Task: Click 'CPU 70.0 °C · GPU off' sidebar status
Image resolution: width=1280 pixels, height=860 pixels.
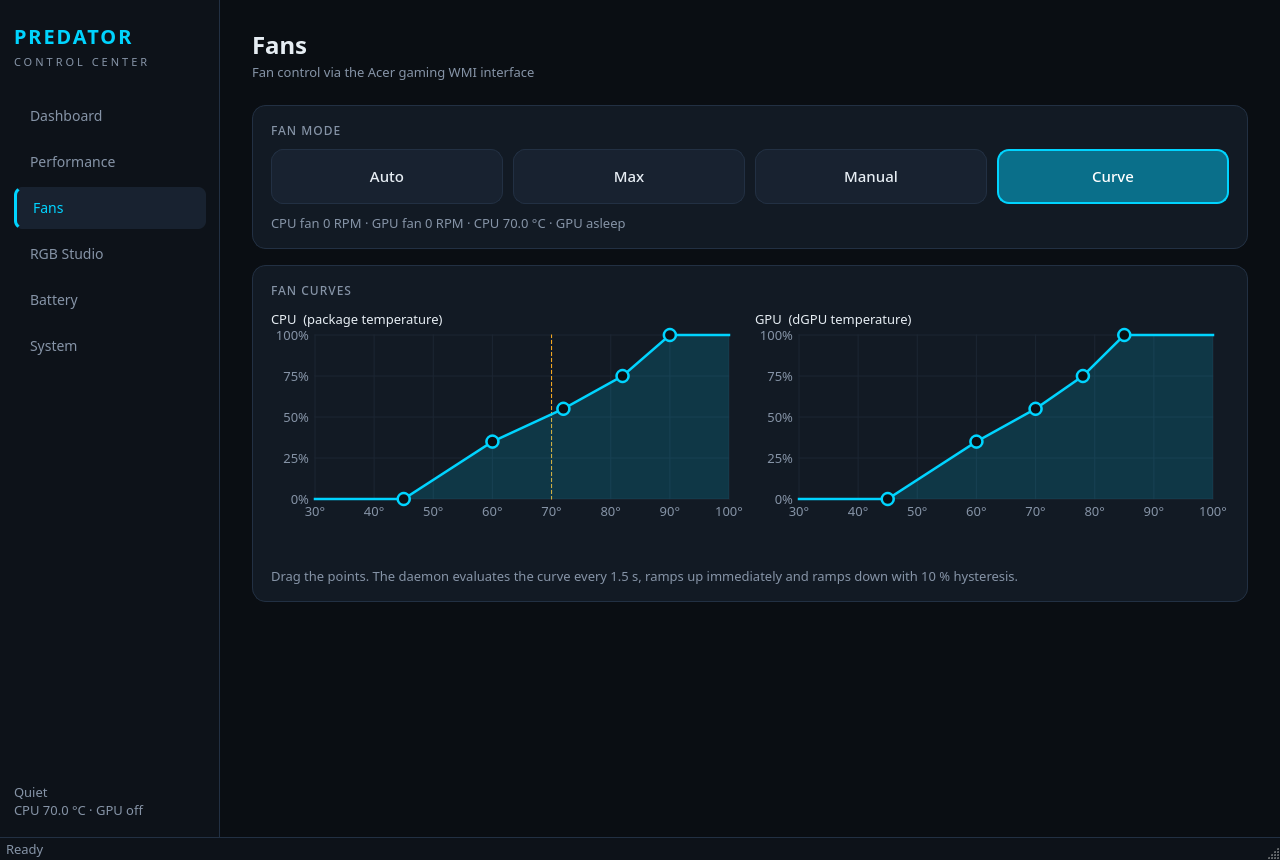Action: click(x=78, y=810)
